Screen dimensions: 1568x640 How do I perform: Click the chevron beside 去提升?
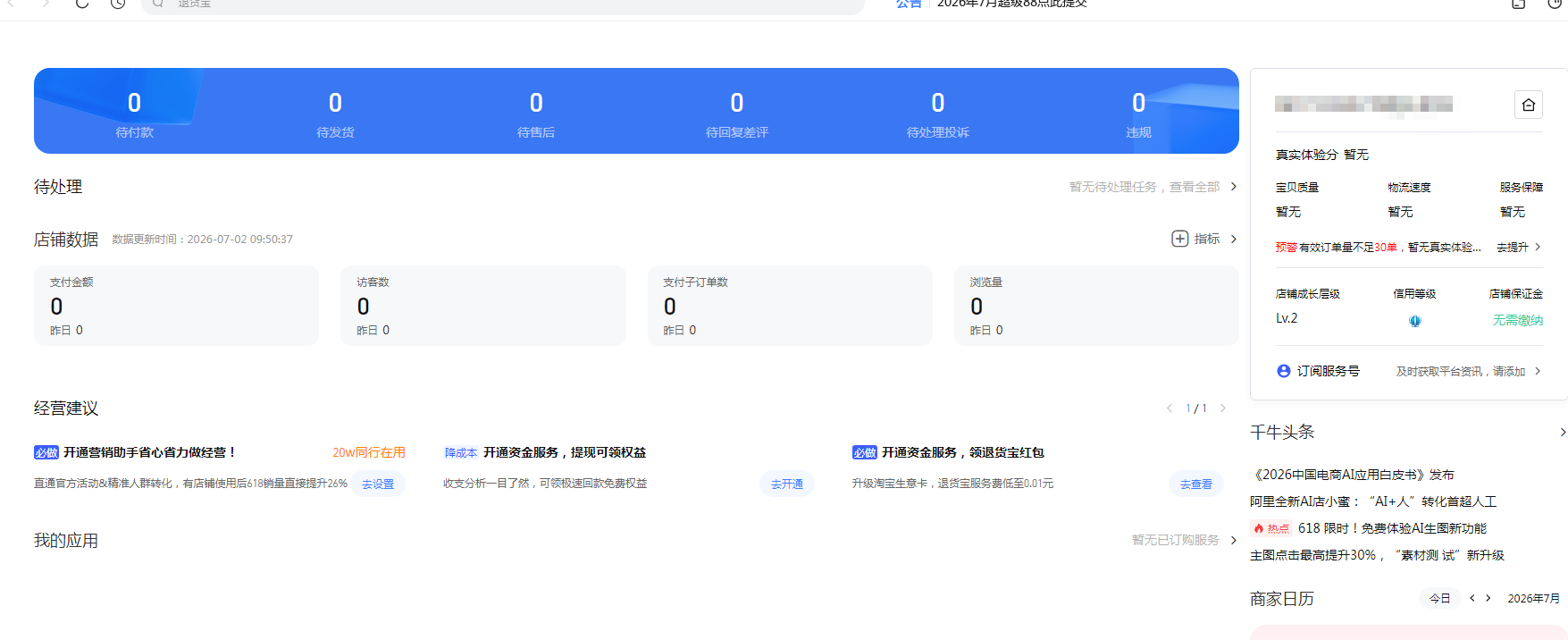coord(1538,247)
